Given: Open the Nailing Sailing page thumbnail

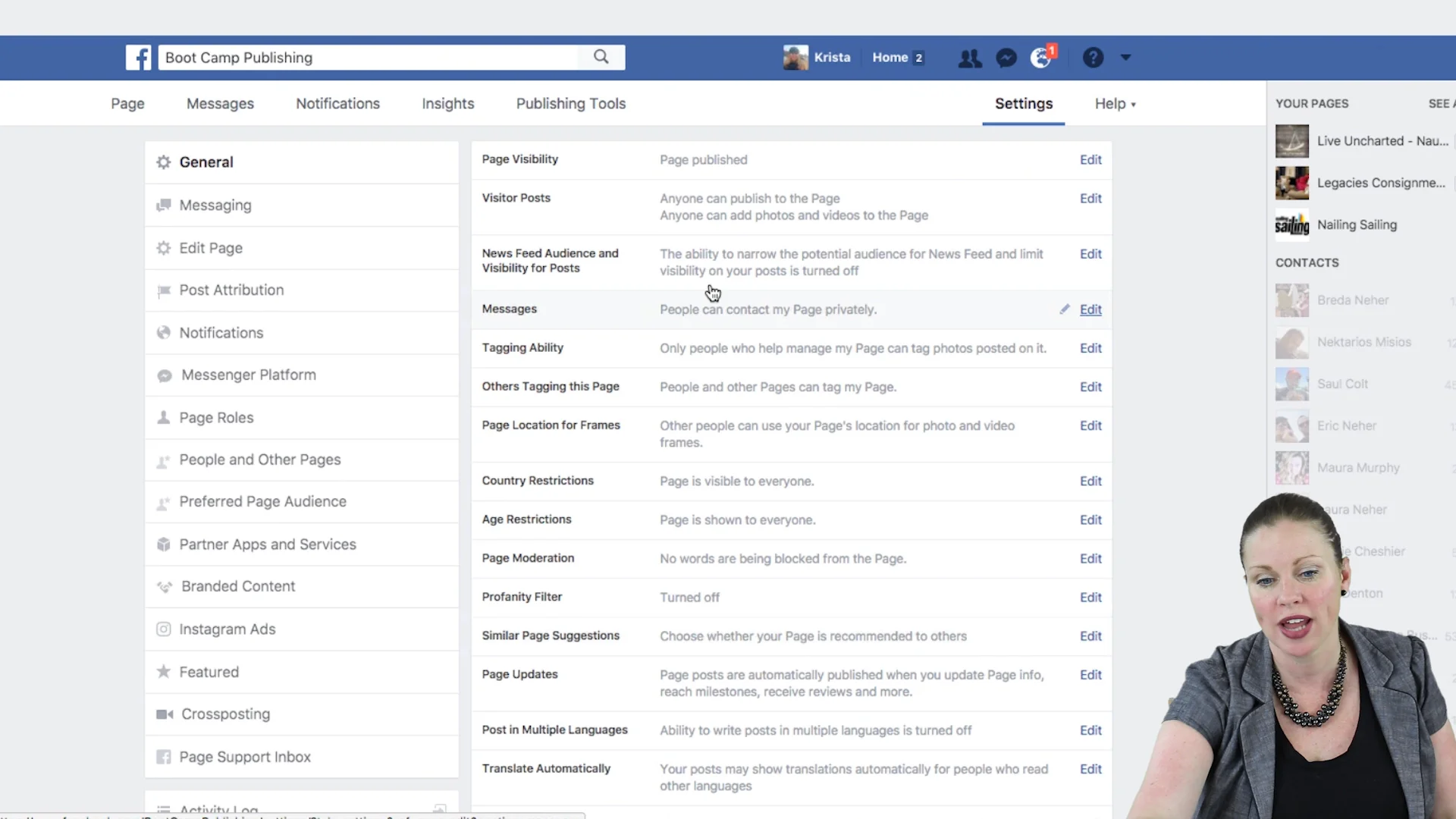Looking at the screenshot, I should [1291, 224].
